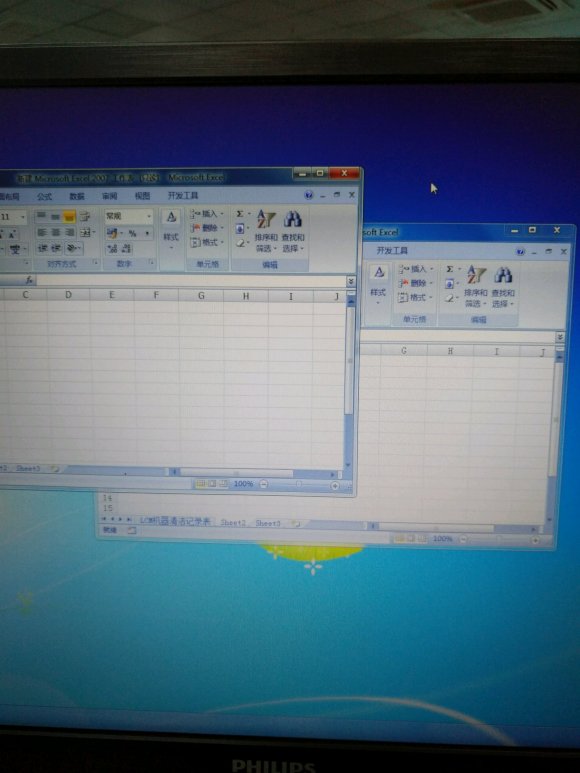Viewport: 580px width, 773px height.
Task: Expand the 插入 dropdown in front window
Action: pyautogui.click(x=207, y=213)
